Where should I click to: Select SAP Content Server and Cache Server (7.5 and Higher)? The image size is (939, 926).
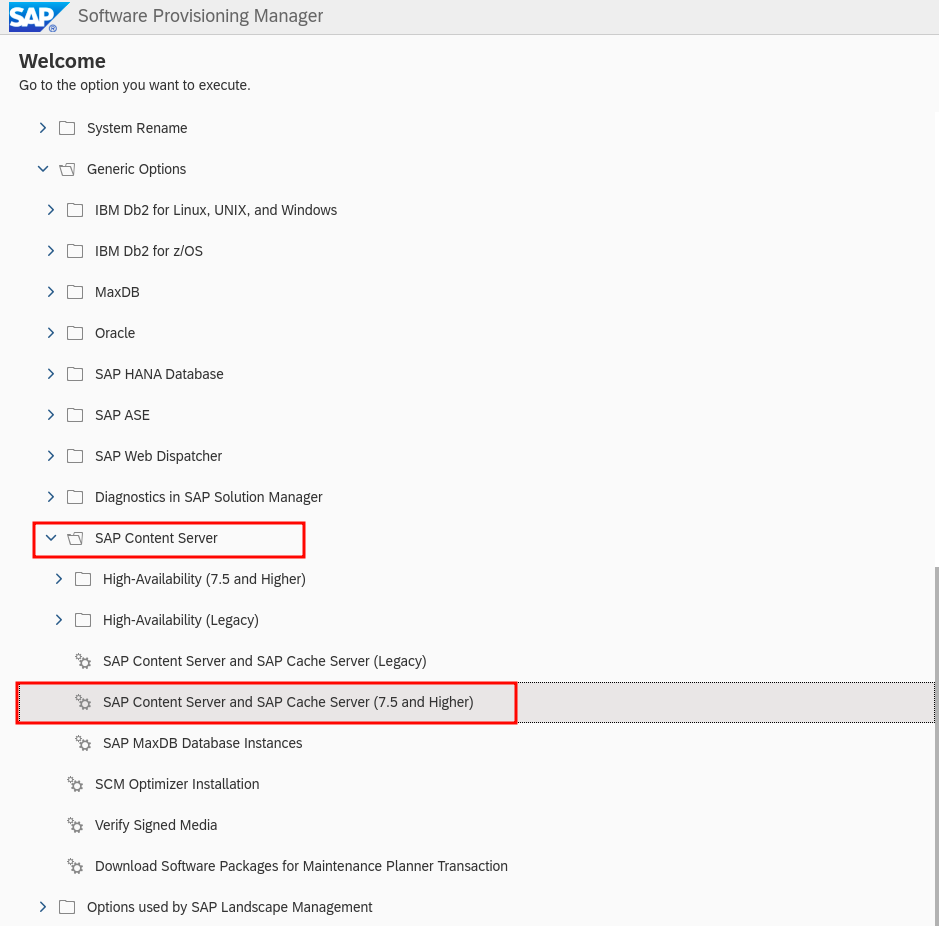(x=288, y=702)
